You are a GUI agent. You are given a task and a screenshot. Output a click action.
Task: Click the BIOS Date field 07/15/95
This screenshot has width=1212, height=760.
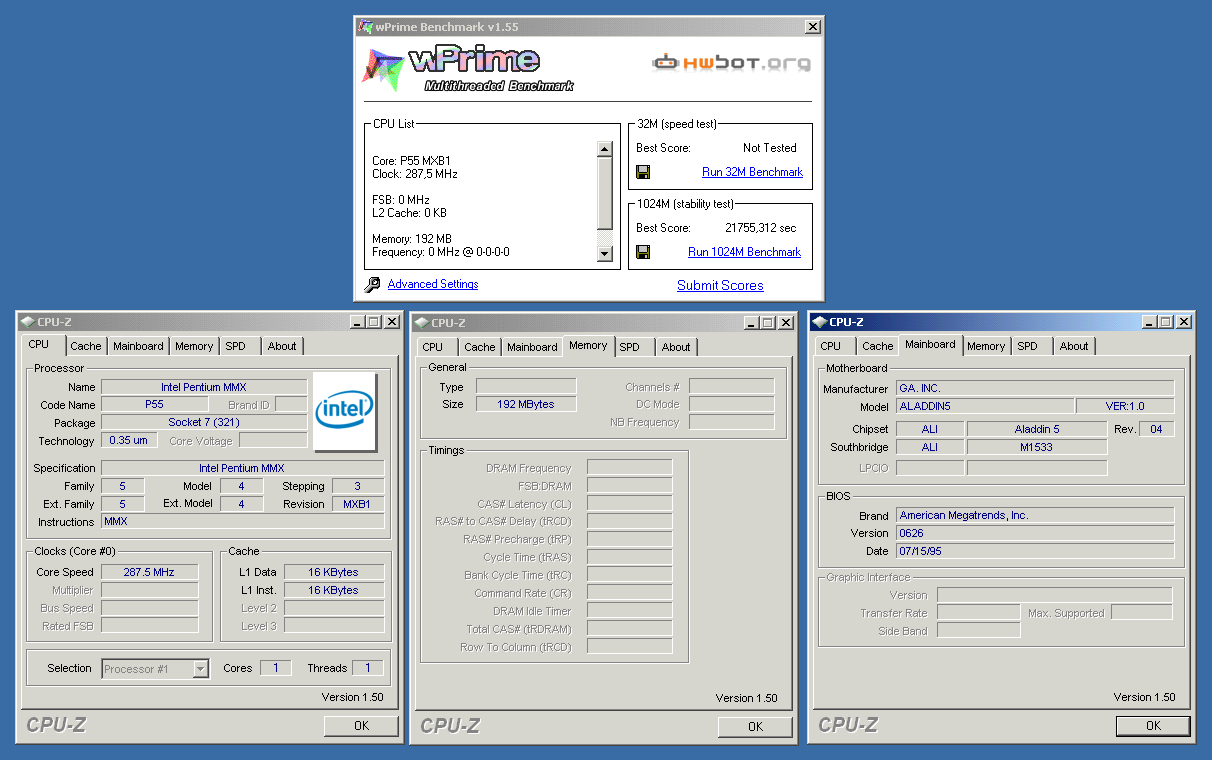pyautogui.click(x=1035, y=551)
